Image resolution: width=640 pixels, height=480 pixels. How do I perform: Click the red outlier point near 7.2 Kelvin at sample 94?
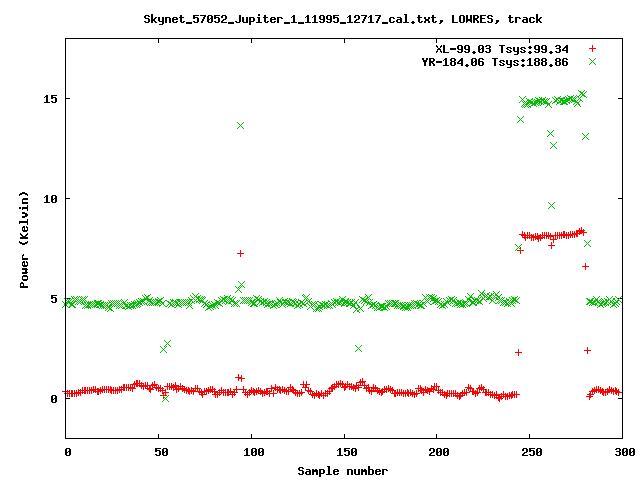point(240,253)
